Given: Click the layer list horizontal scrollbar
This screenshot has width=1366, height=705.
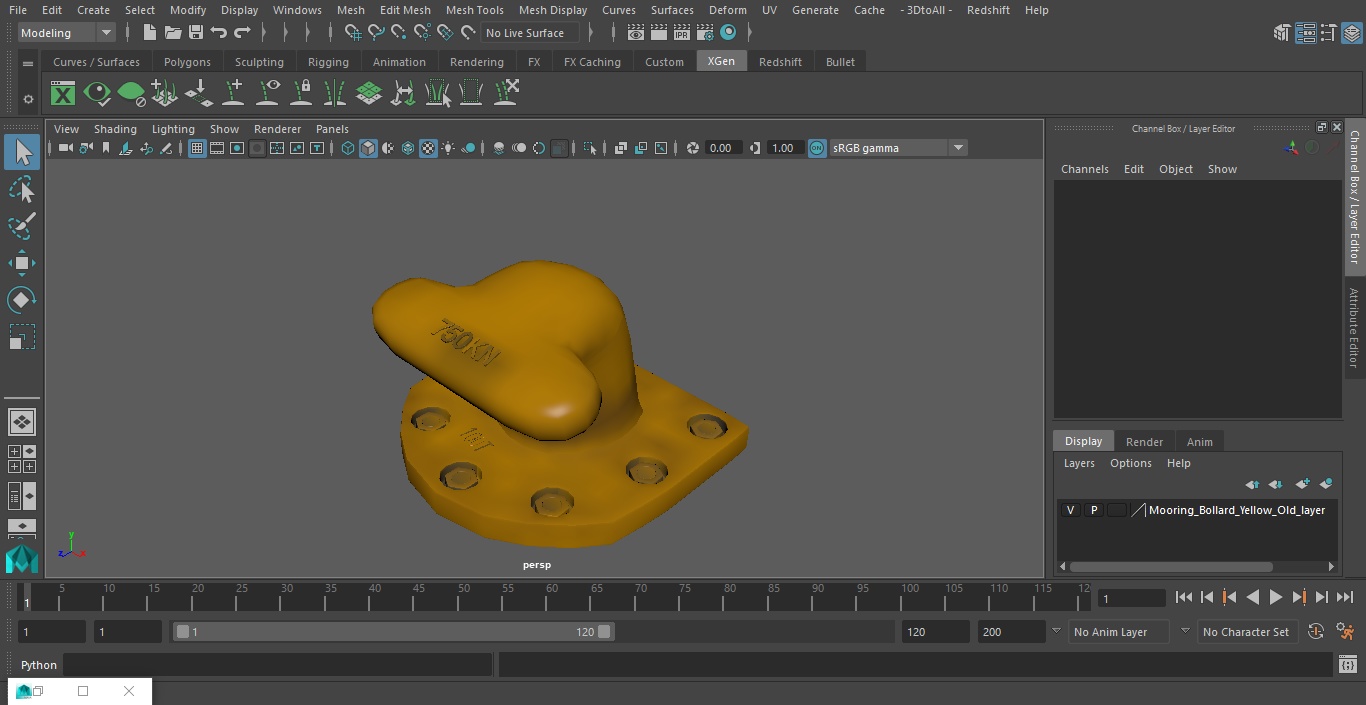Looking at the screenshot, I should [x=1170, y=566].
